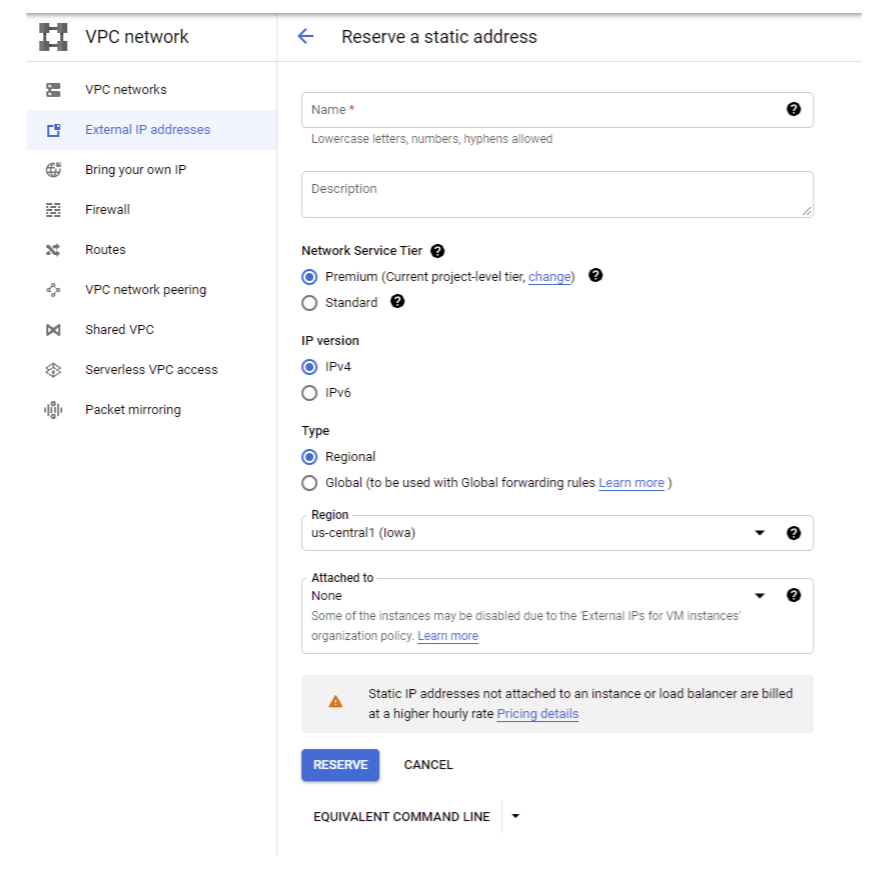Click the Packet mirroring sidebar icon

pos(54,410)
